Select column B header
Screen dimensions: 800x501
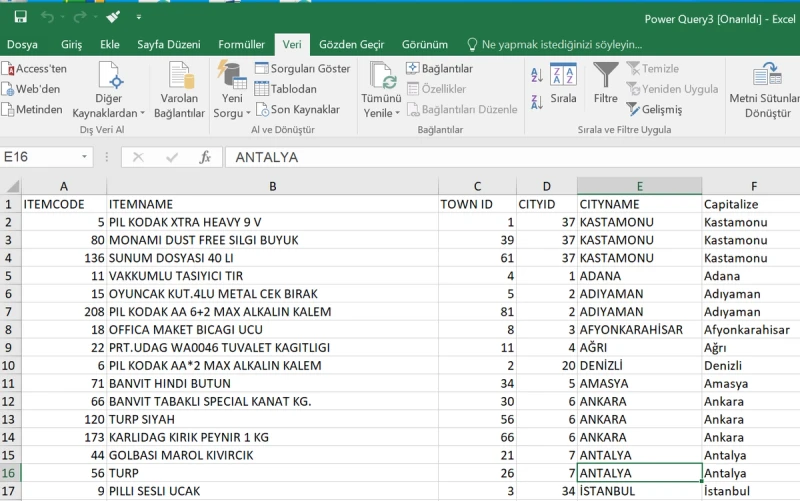click(x=272, y=186)
